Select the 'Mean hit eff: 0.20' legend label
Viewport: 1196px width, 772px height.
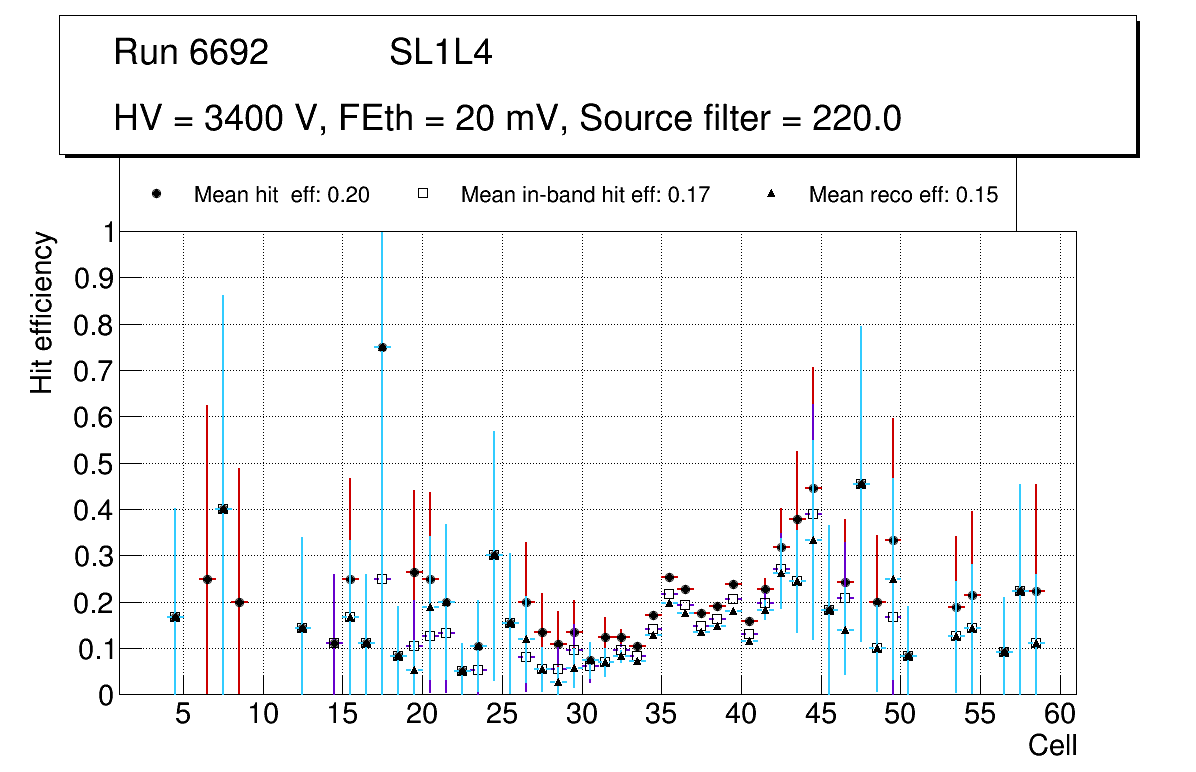[282, 195]
